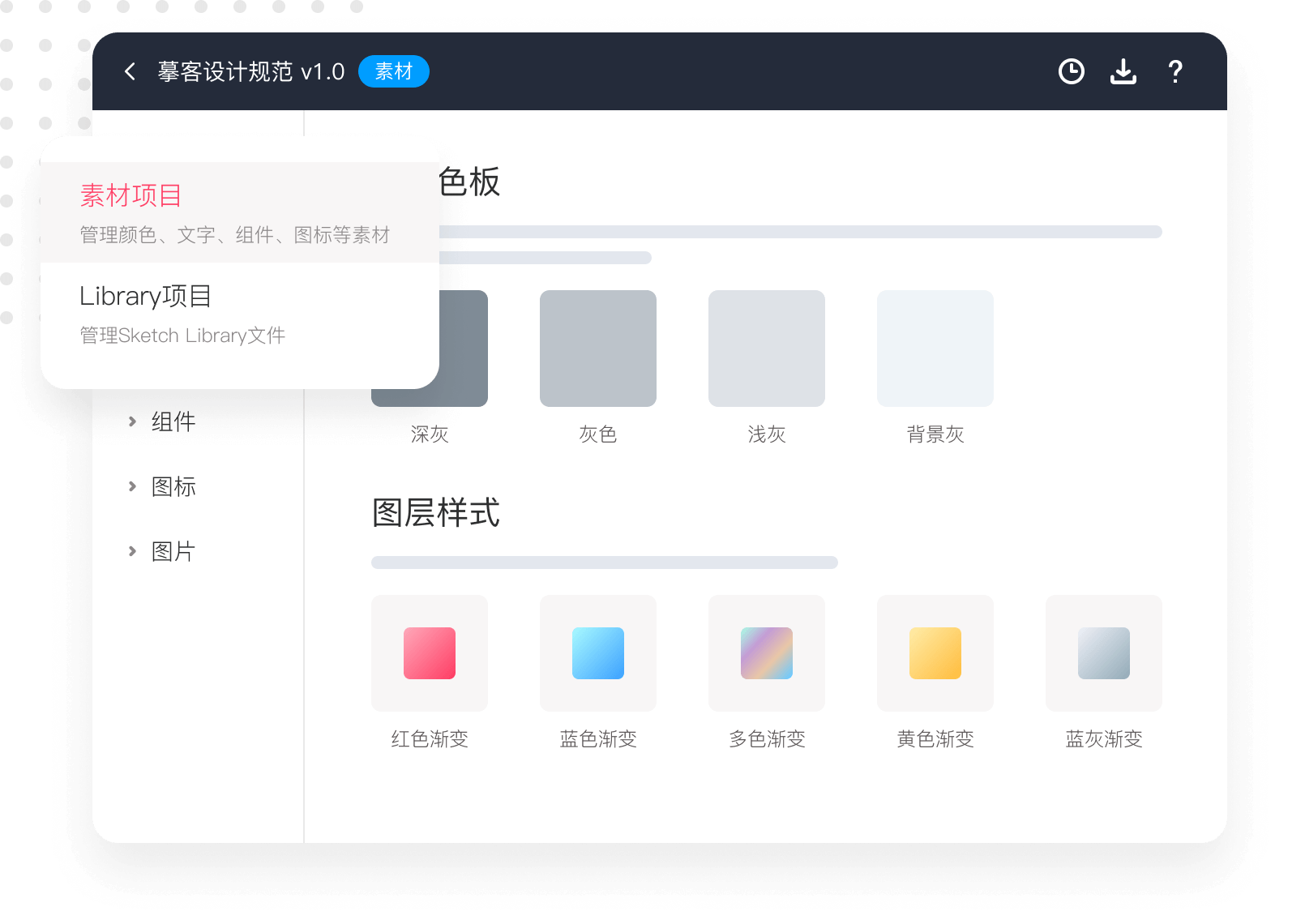Open help question mark icon

(1175, 71)
